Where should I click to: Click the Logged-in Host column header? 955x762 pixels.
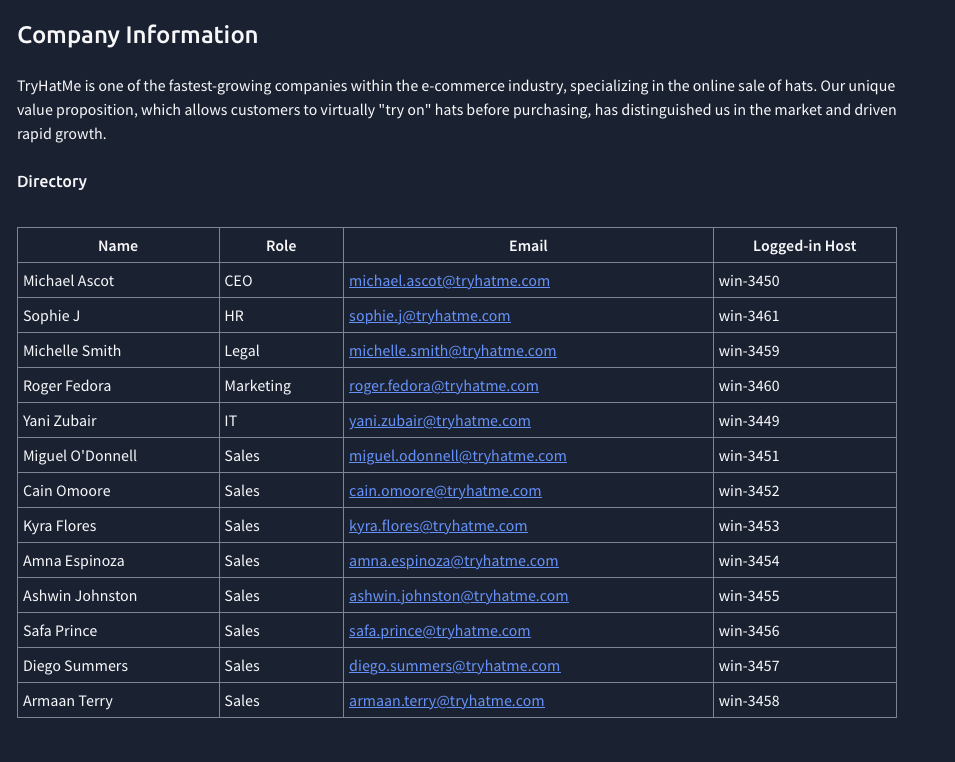805,246
